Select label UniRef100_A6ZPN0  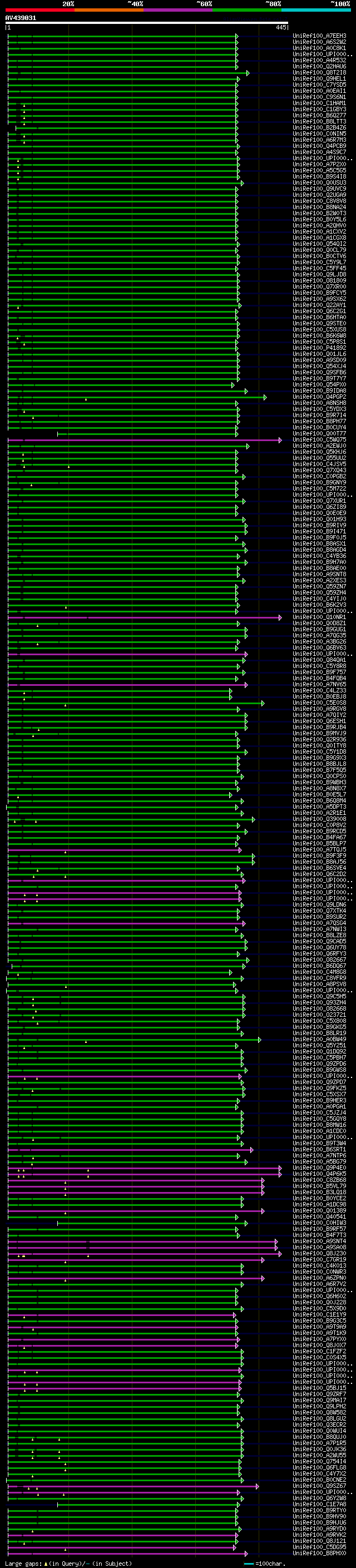tap(319, 1278)
